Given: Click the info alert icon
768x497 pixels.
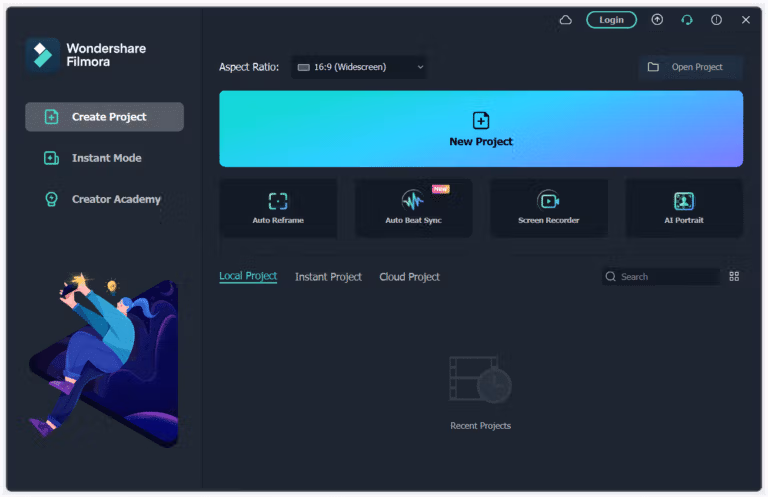Looking at the screenshot, I should [x=716, y=20].
